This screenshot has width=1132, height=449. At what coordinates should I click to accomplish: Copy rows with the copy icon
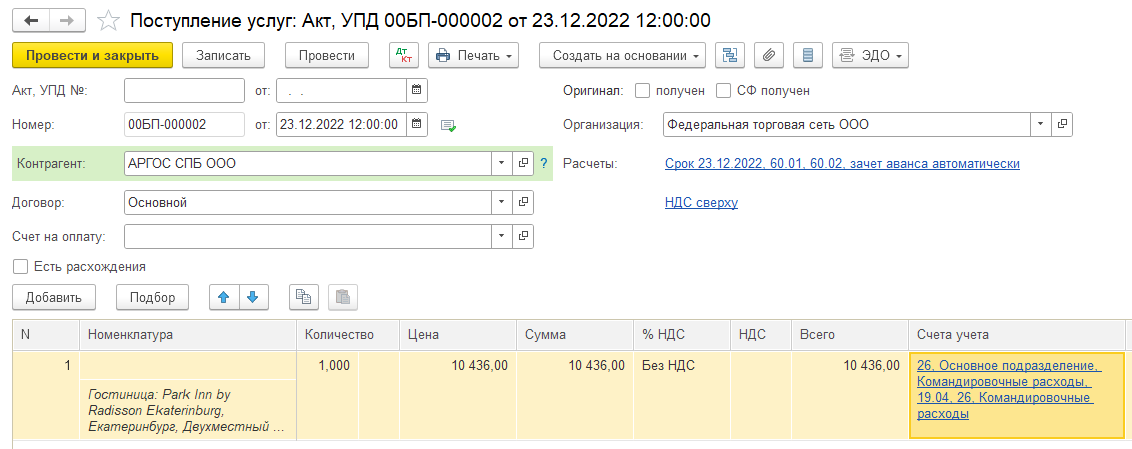[304, 297]
